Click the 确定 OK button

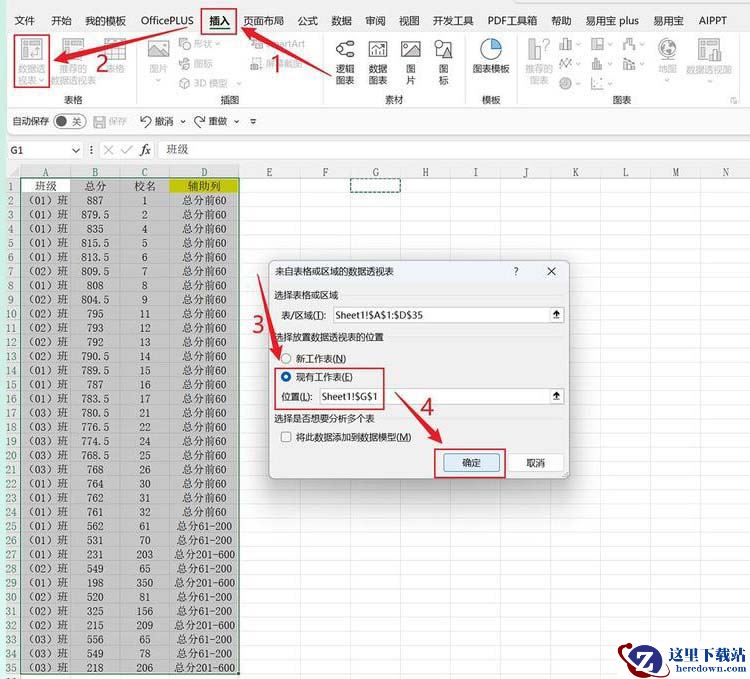coord(471,462)
